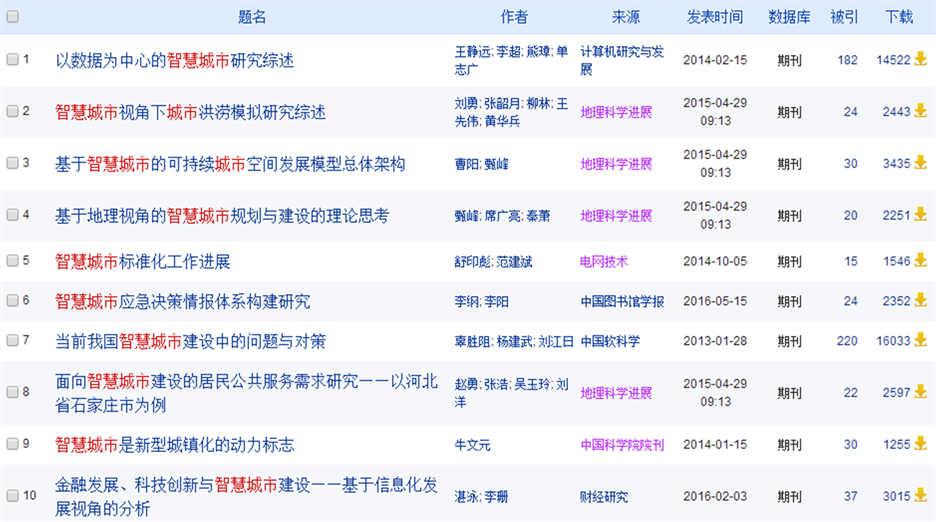Screen dimensions: 936x522
Task: Tick the checkbox of result 10
Action: [x=12, y=496]
